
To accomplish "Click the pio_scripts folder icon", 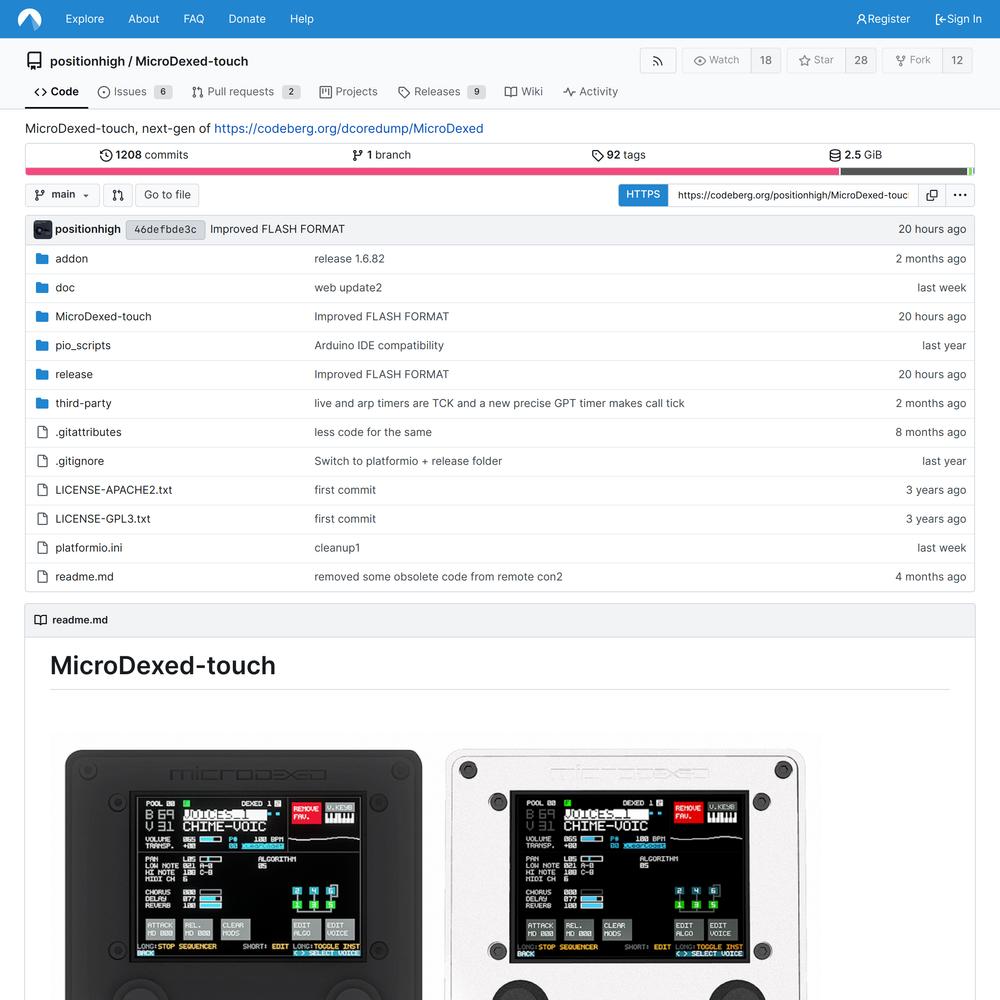I will click(x=42, y=346).
